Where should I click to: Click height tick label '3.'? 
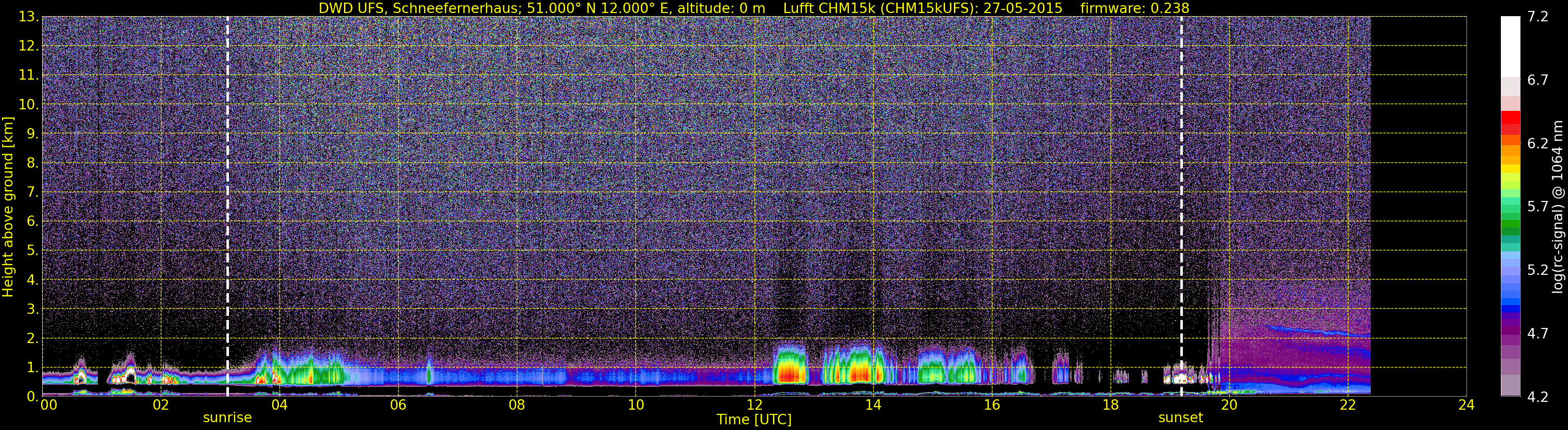pos(32,309)
